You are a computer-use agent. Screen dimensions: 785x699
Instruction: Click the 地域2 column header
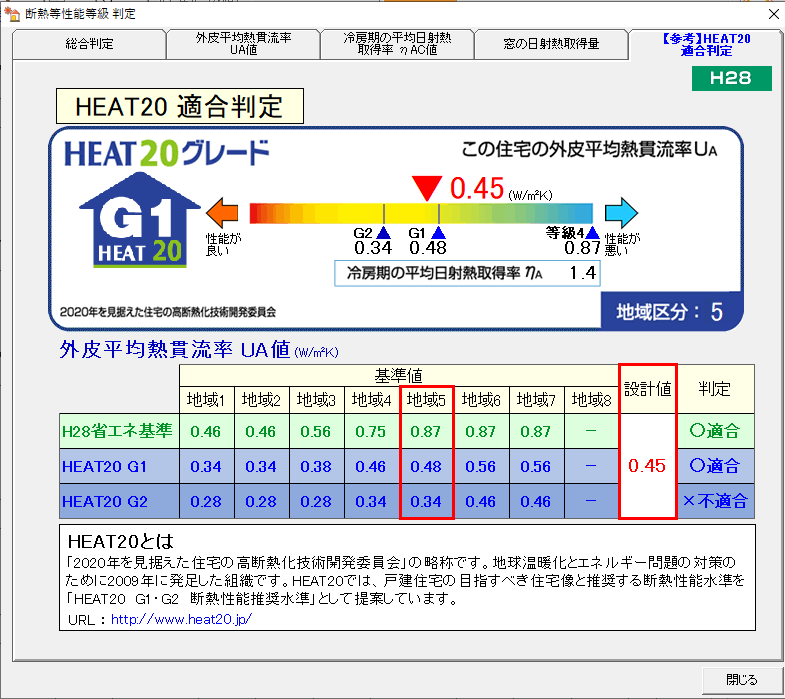click(261, 400)
